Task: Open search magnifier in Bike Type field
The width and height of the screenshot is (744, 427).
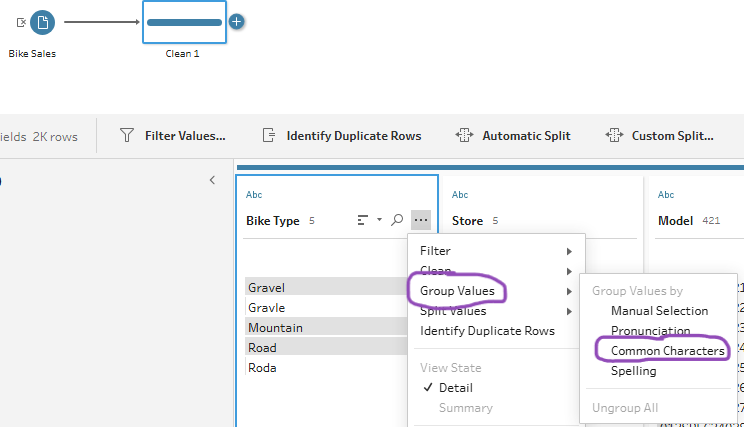Action: pyautogui.click(x=397, y=220)
